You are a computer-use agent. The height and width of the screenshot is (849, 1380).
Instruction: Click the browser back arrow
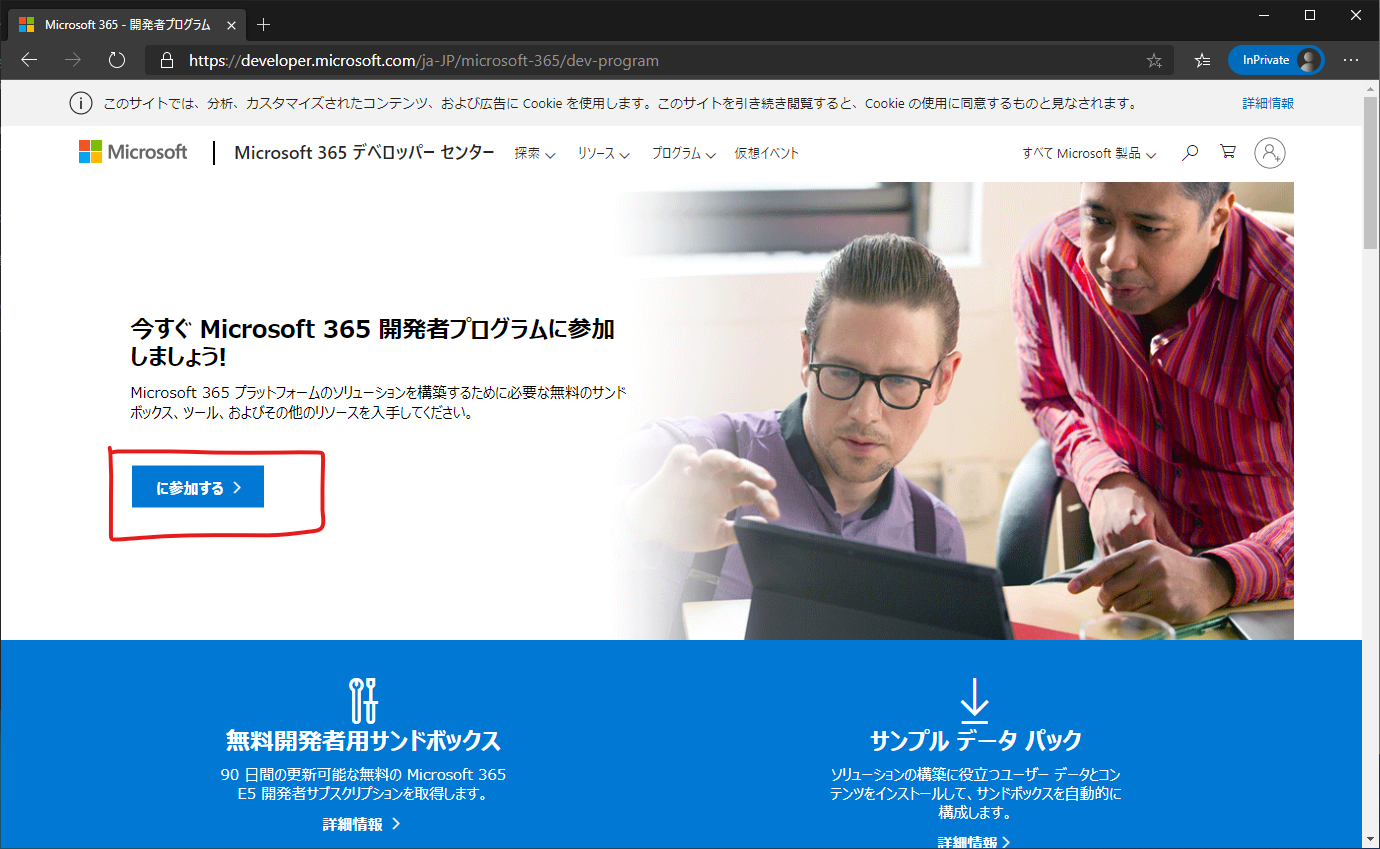coord(28,60)
